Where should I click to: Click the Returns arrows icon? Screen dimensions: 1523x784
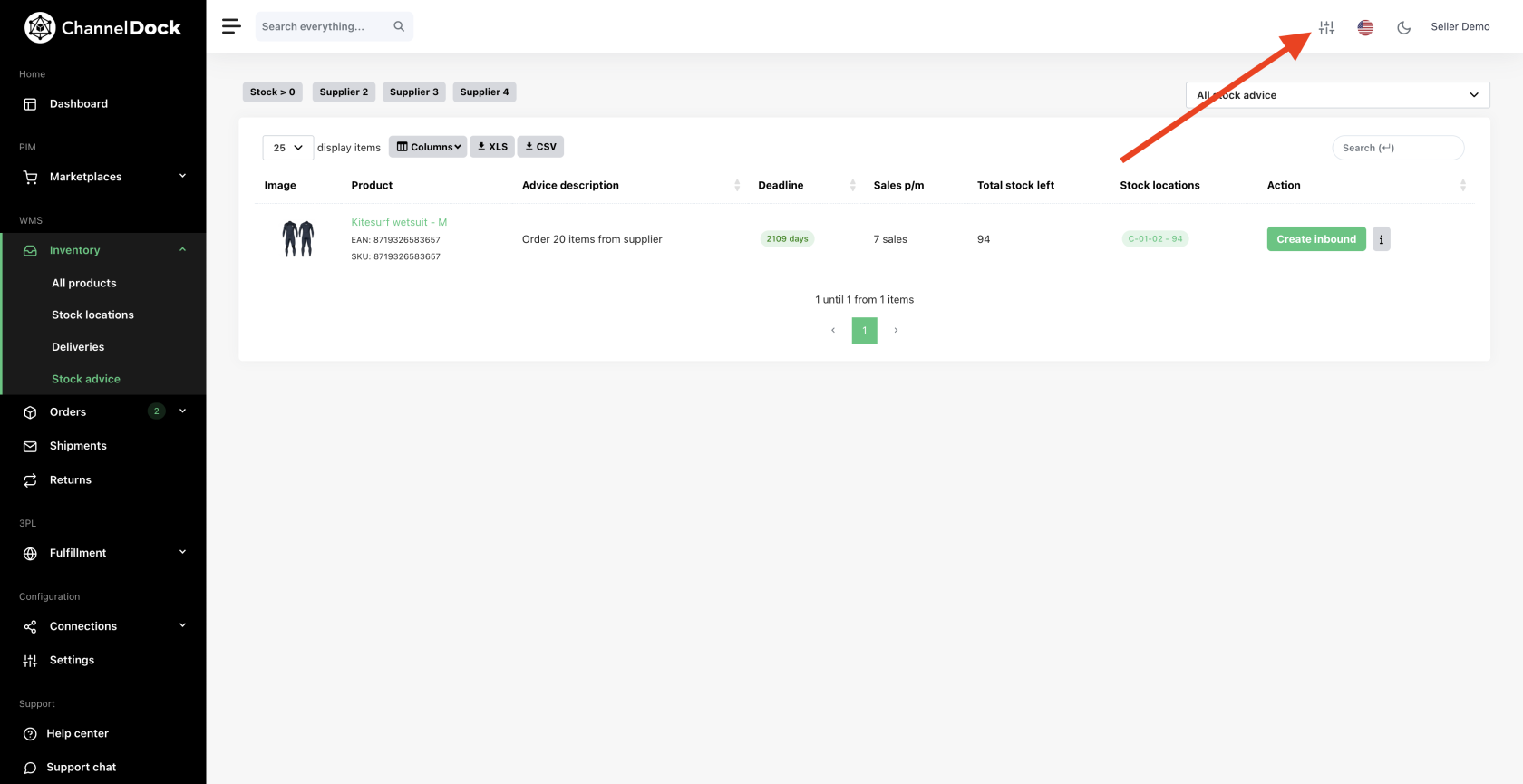click(30, 480)
